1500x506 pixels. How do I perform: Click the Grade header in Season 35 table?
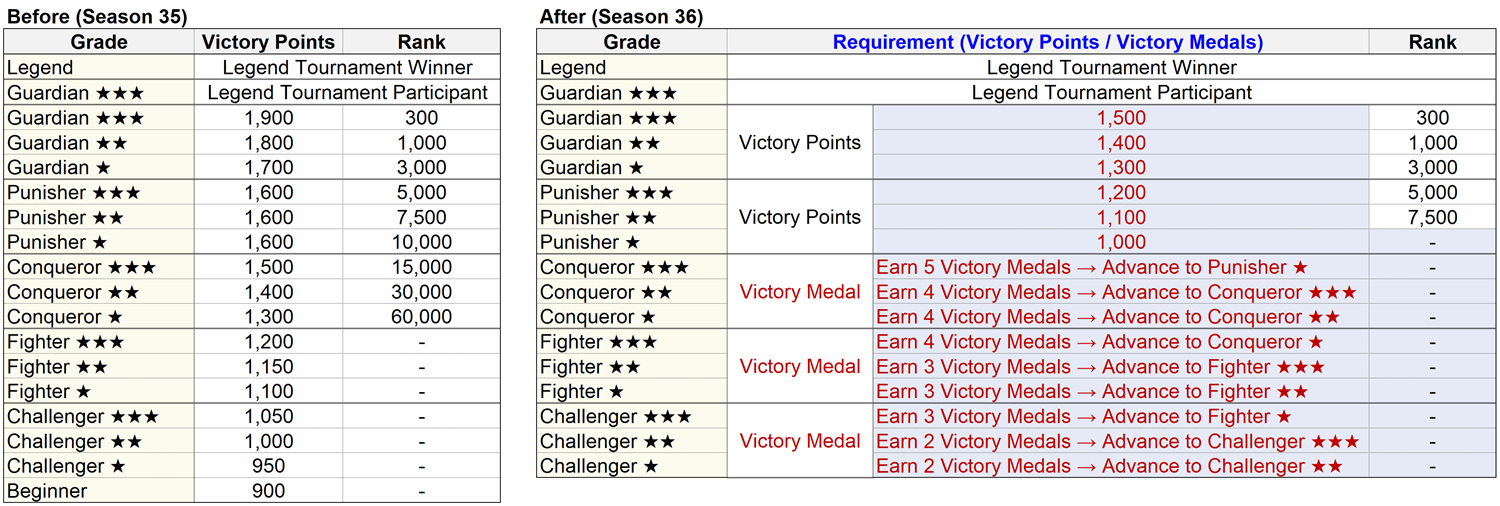click(x=99, y=42)
